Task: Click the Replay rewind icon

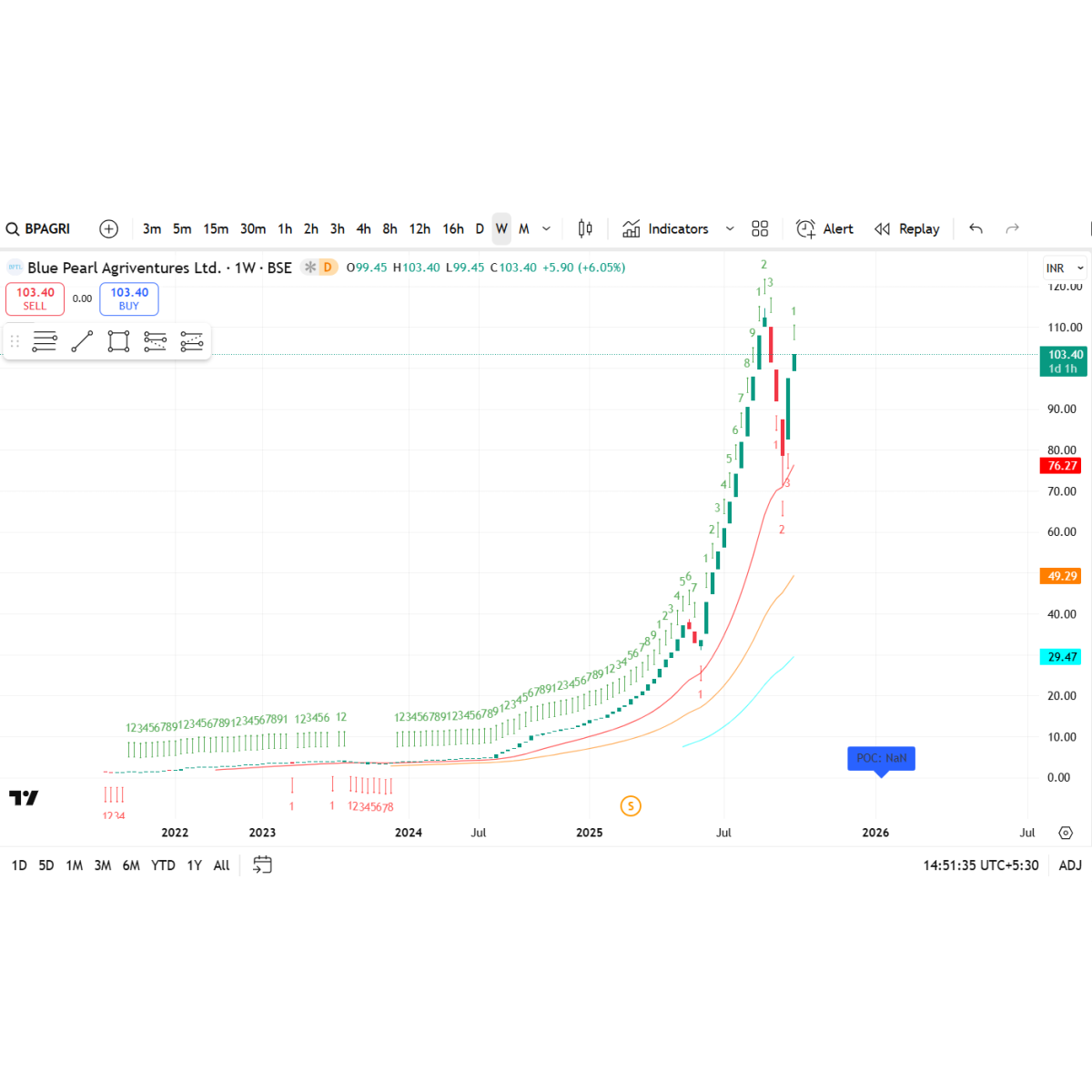Action: tap(882, 229)
